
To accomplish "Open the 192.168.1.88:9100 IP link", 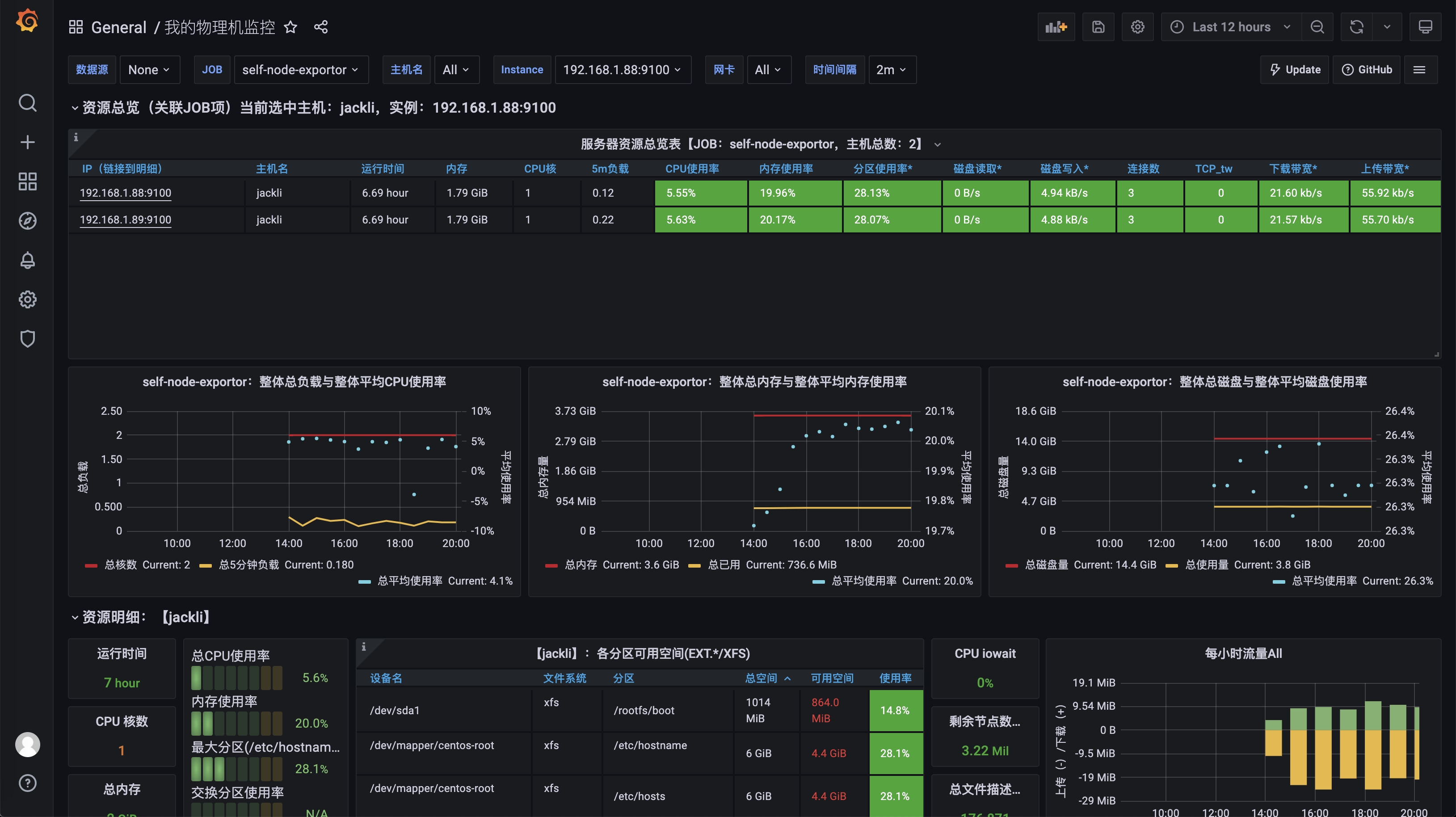I will 126,193.
